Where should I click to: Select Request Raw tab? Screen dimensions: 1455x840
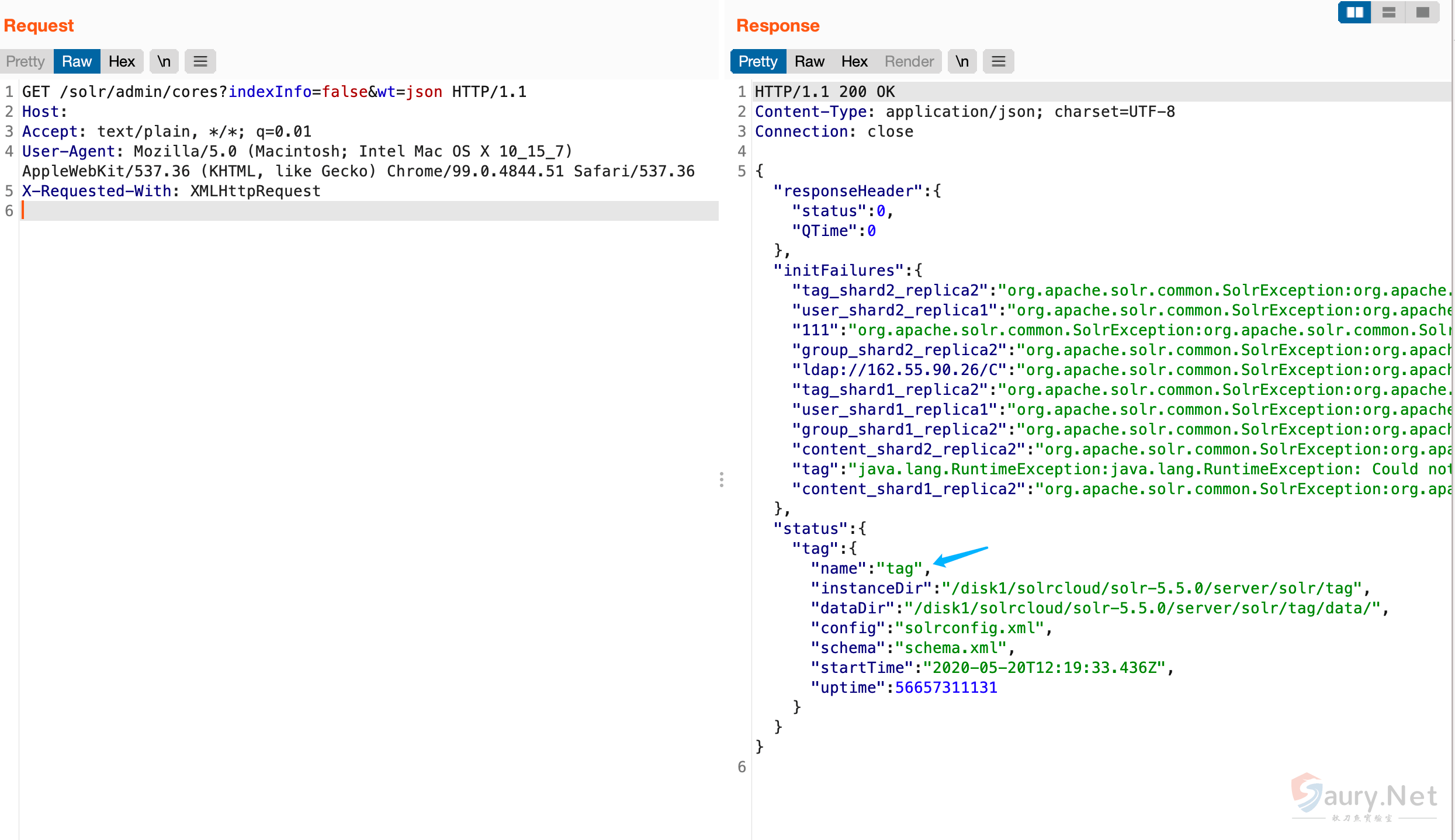(77, 61)
